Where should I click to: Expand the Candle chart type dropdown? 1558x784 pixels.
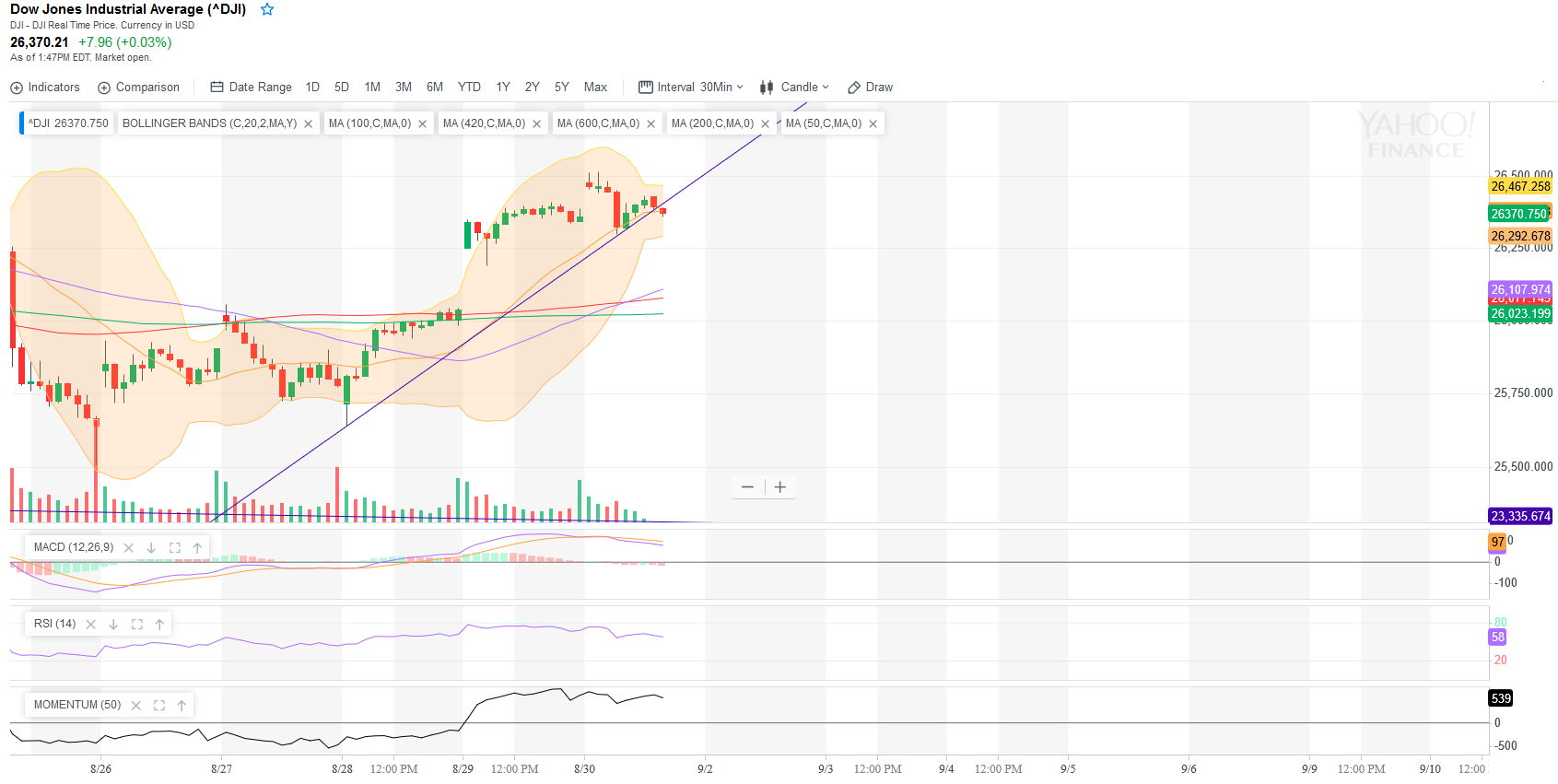pyautogui.click(x=794, y=88)
